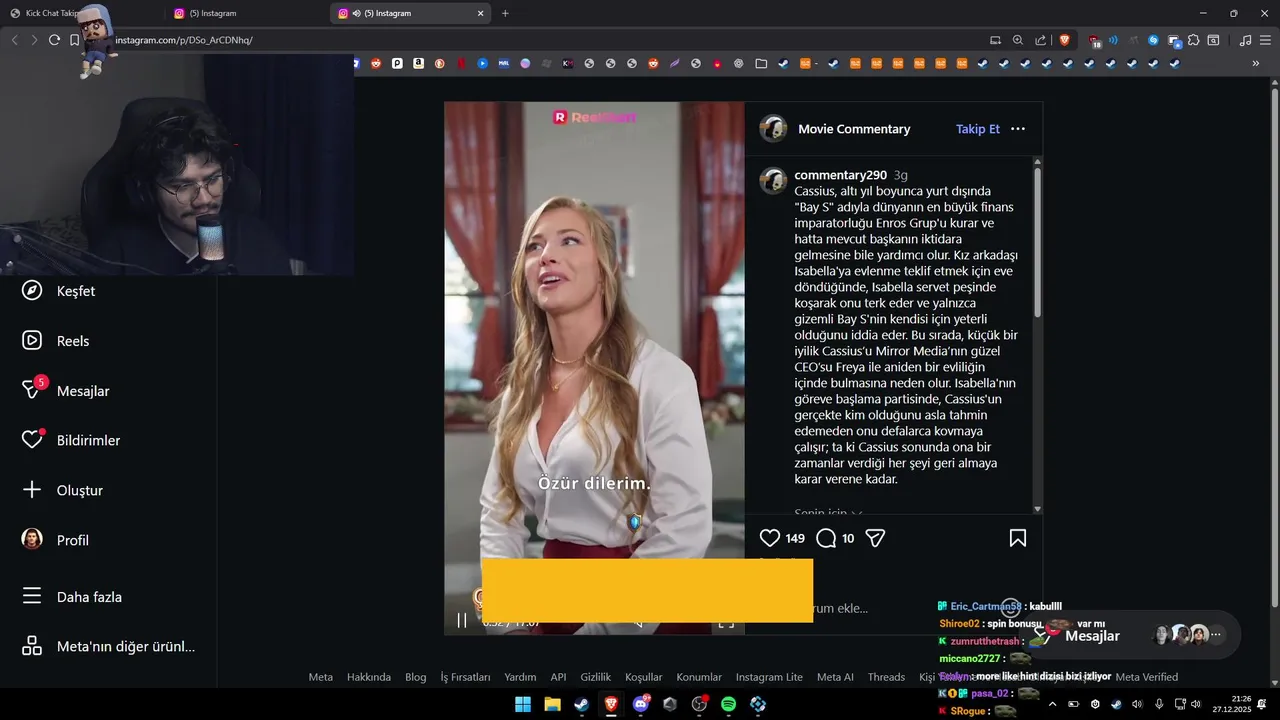
Task: Click the caption scrollbar down arrow
Action: pos(1037,509)
